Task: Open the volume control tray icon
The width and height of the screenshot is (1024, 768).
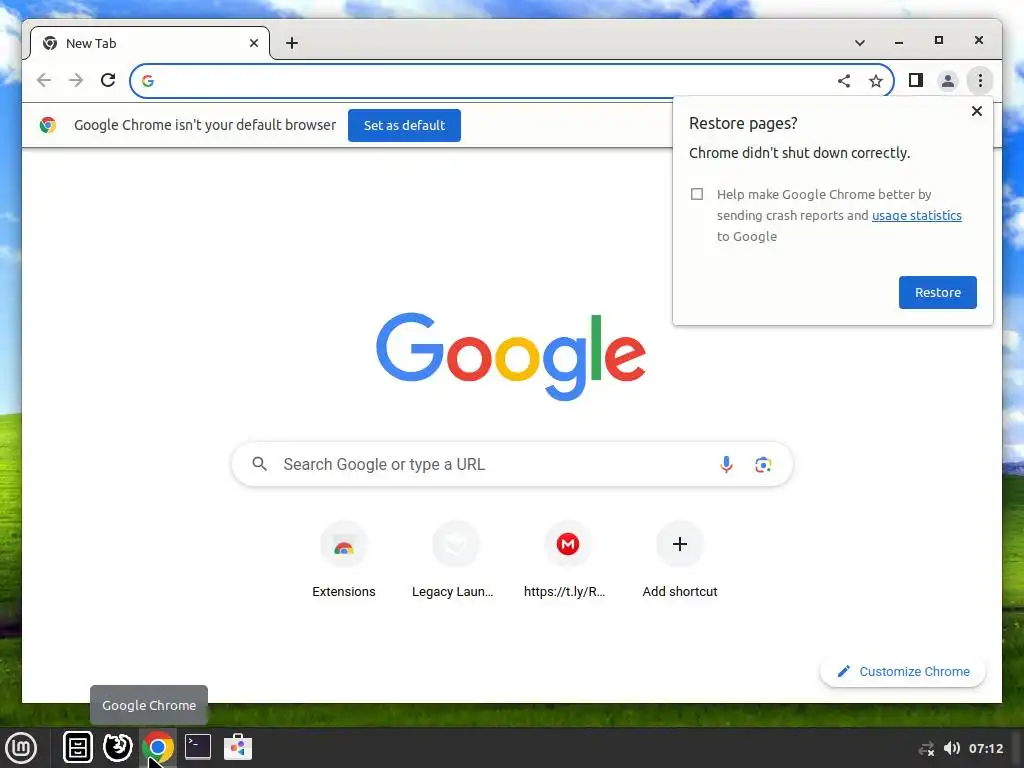Action: click(952, 748)
